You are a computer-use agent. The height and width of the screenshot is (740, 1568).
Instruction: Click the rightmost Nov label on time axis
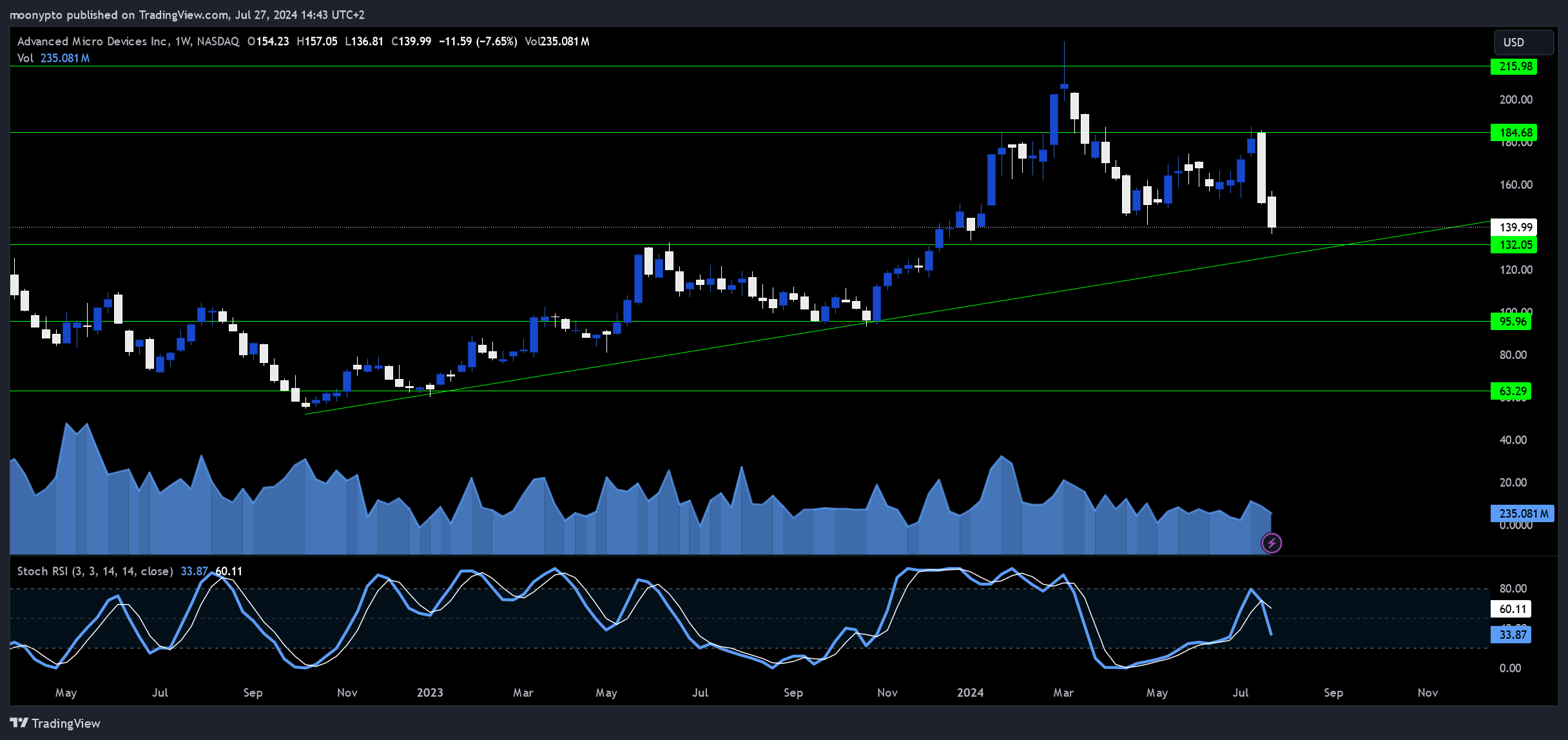pyautogui.click(x=1428, y=693)
